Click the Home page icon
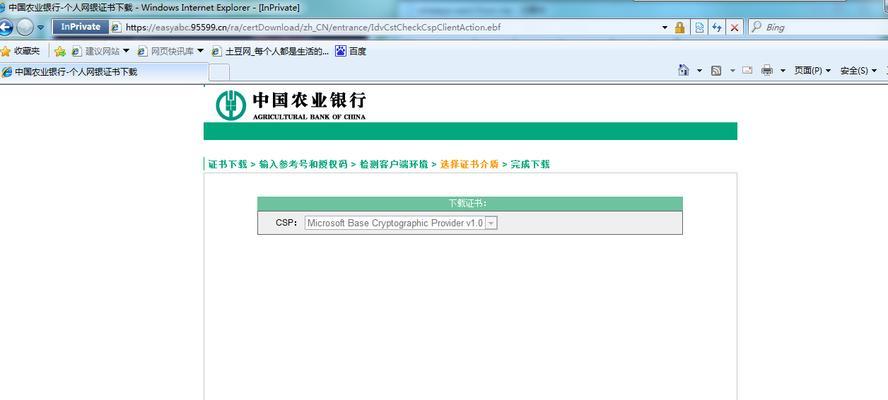888x400 pixels. (x=684, y=70)
